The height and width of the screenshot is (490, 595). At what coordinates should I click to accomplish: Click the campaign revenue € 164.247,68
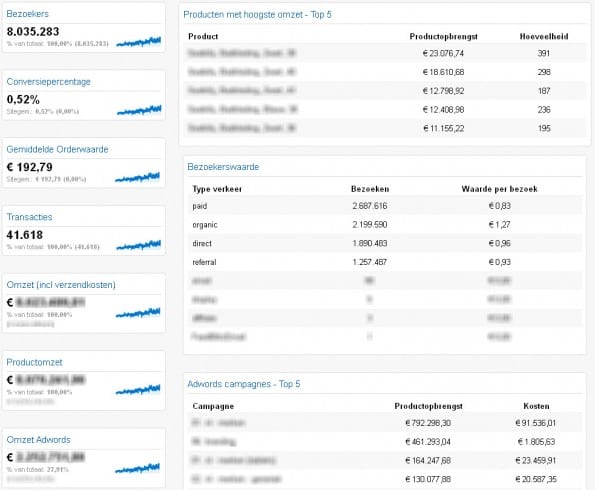[x=428, y=460]
